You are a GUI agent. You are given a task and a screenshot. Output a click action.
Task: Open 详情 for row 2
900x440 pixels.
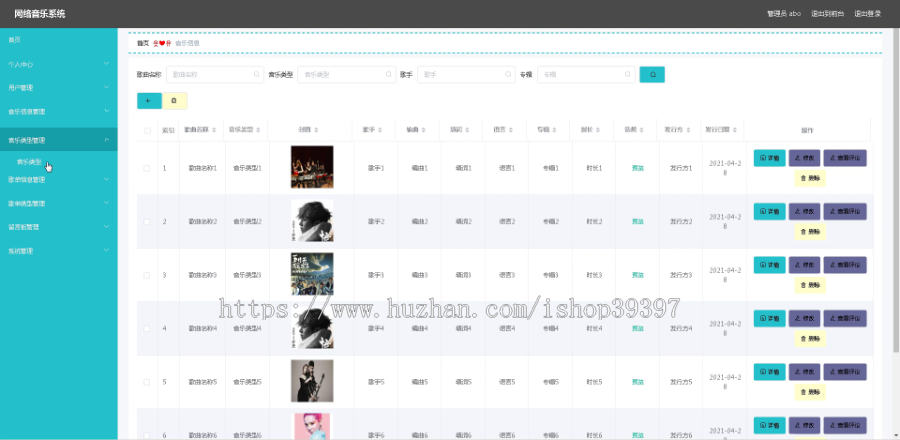tap(769, 211)
